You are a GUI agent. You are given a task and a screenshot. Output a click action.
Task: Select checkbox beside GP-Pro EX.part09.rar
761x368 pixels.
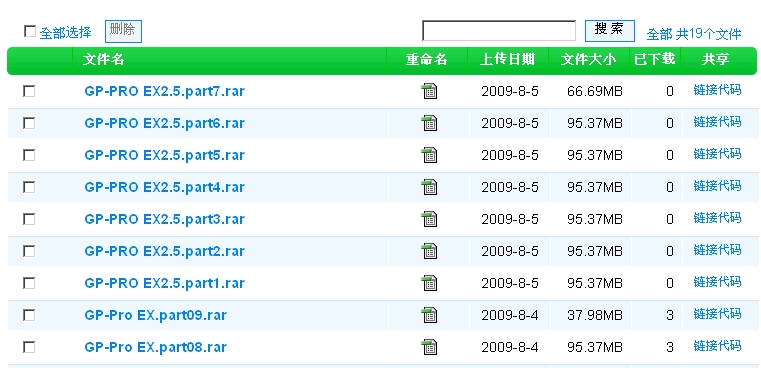[x=29, y=316]
